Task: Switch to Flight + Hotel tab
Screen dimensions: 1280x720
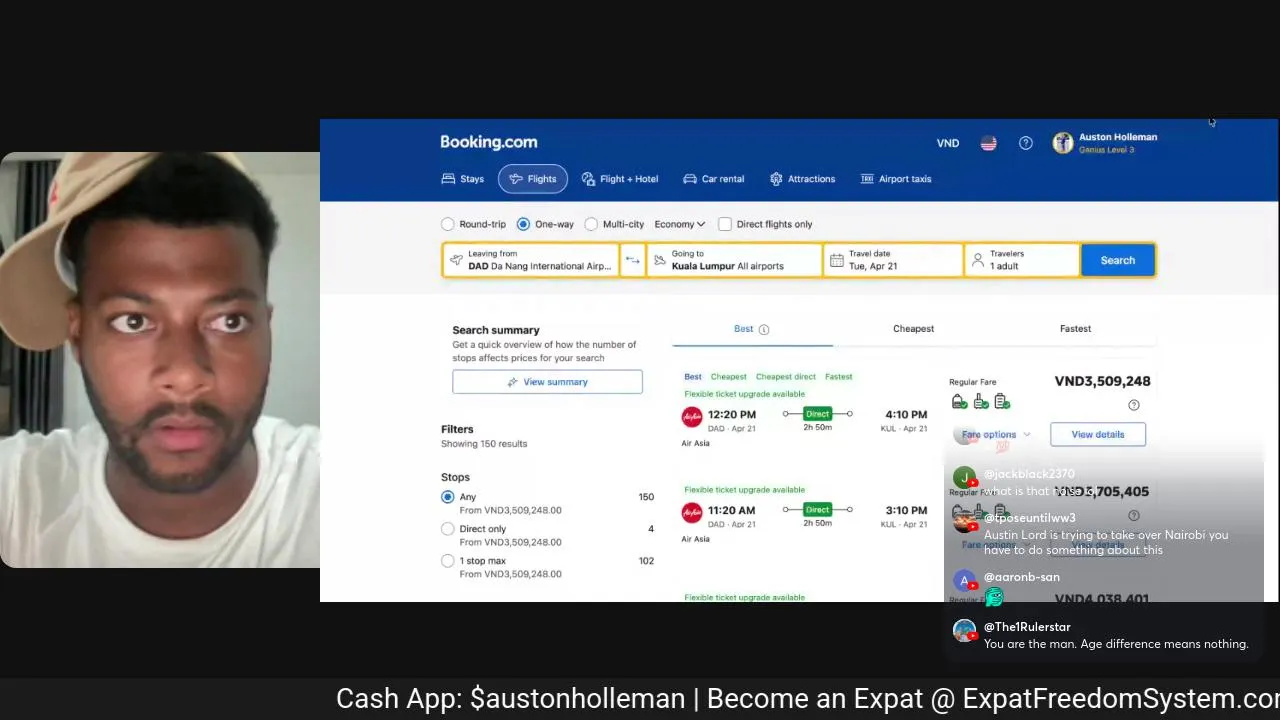Action: click(x=620, y=179)
